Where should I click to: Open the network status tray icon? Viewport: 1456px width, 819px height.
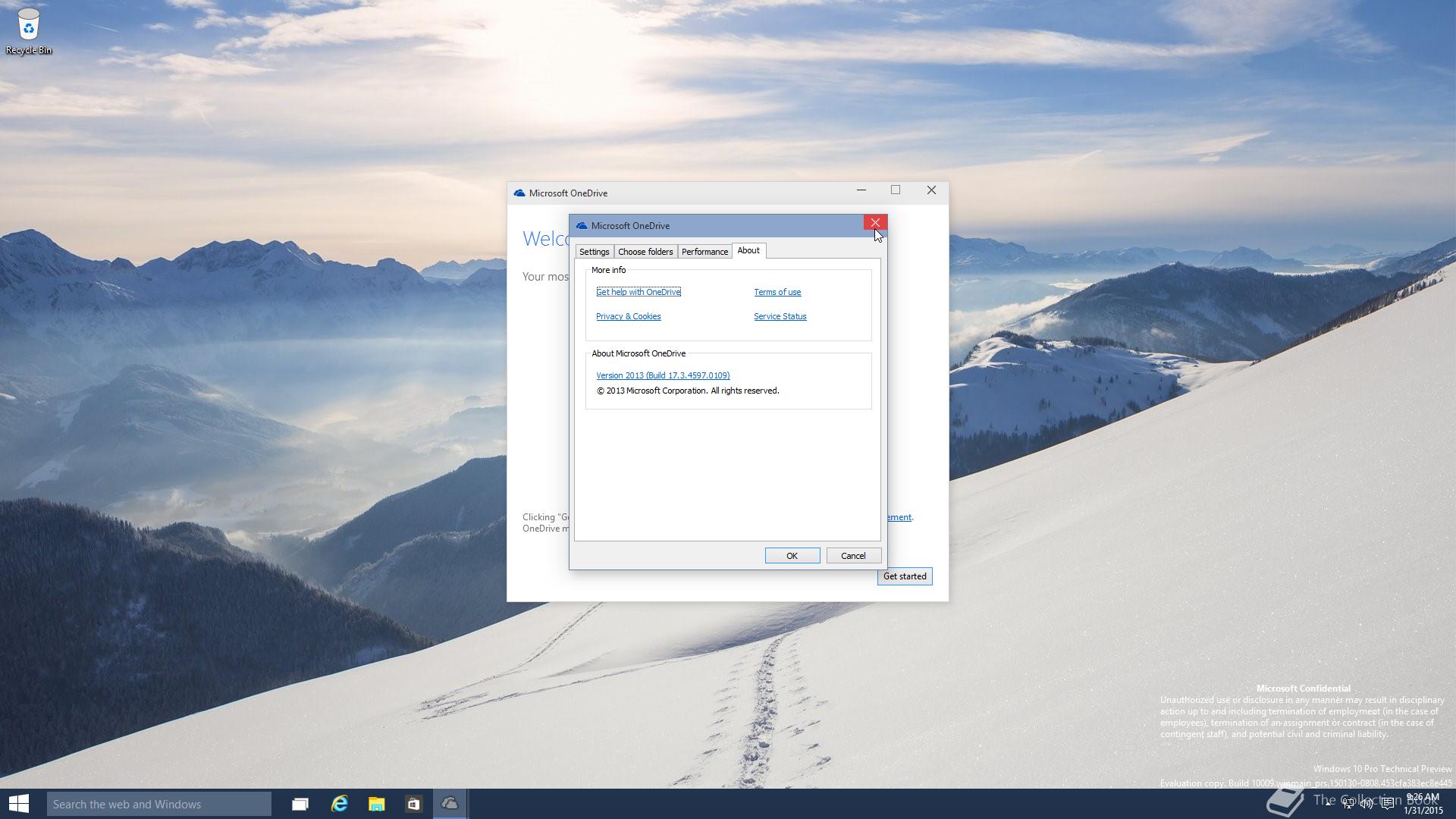1348,804
